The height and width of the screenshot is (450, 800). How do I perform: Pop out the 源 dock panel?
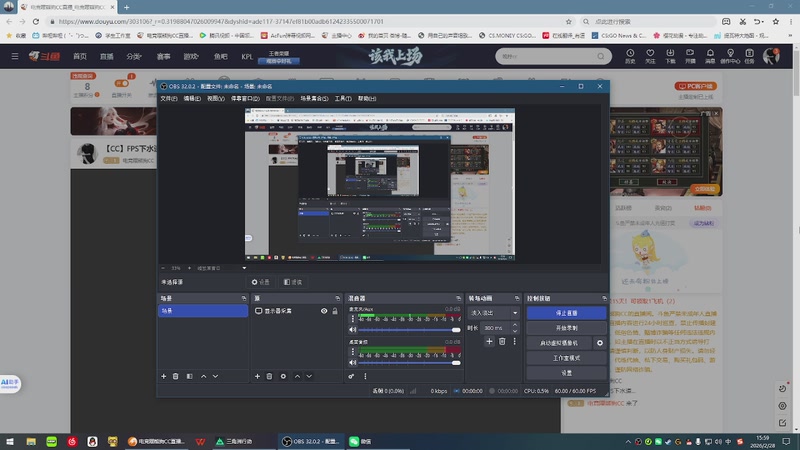[338, 298]
